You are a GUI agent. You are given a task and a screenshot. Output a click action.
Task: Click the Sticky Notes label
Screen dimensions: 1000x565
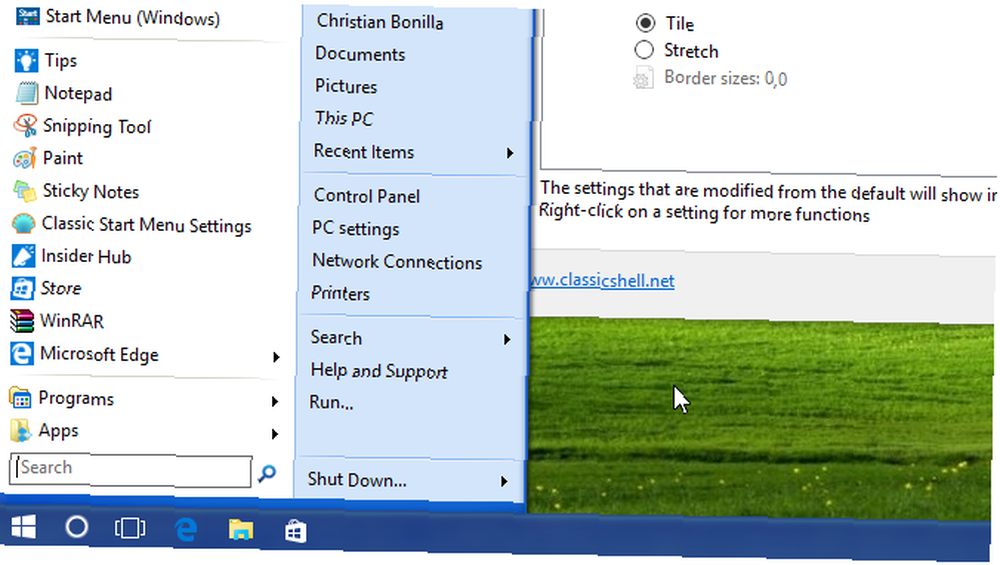pos(91,191)
